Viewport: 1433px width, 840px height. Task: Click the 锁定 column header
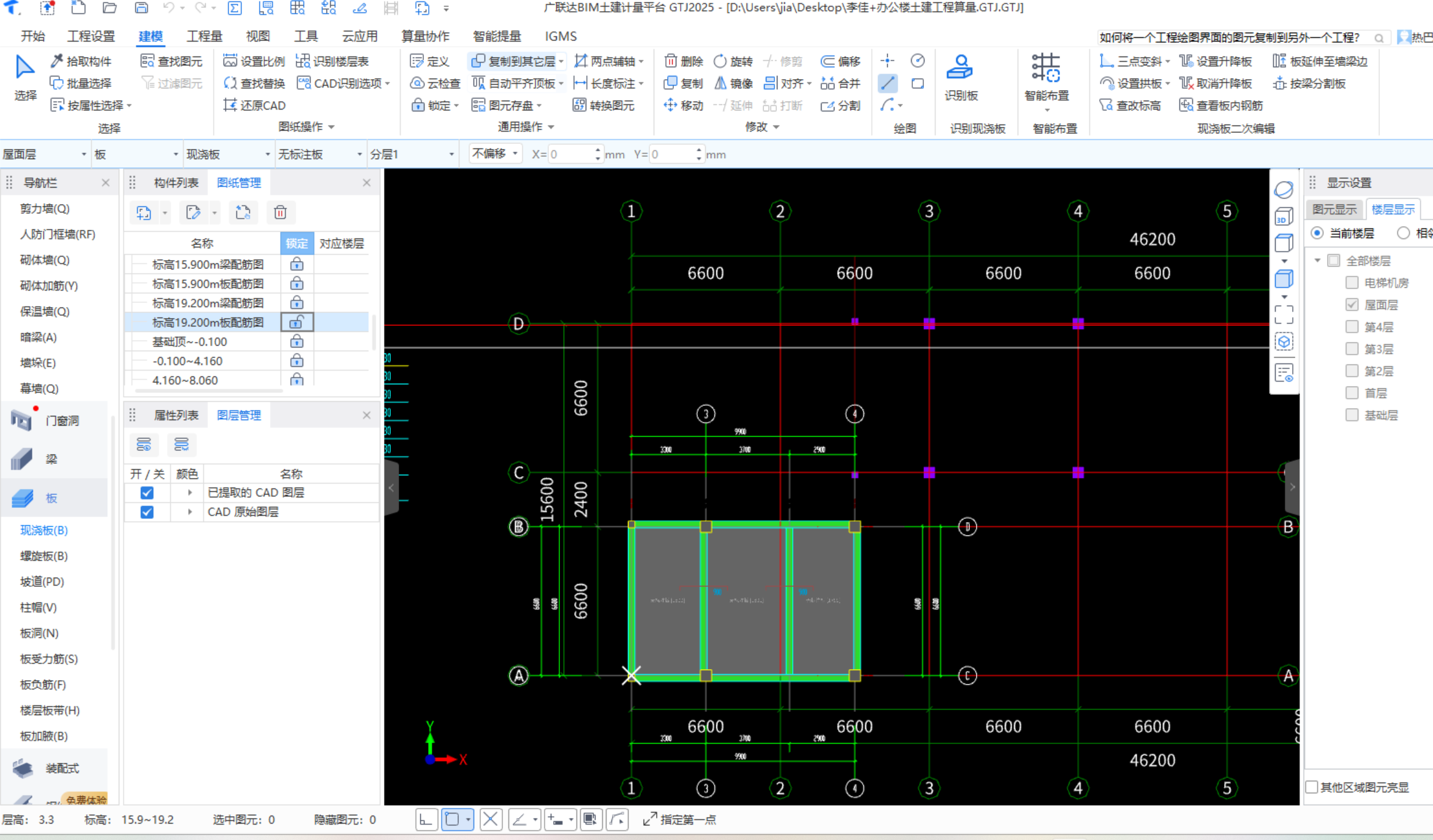[297, 243]
